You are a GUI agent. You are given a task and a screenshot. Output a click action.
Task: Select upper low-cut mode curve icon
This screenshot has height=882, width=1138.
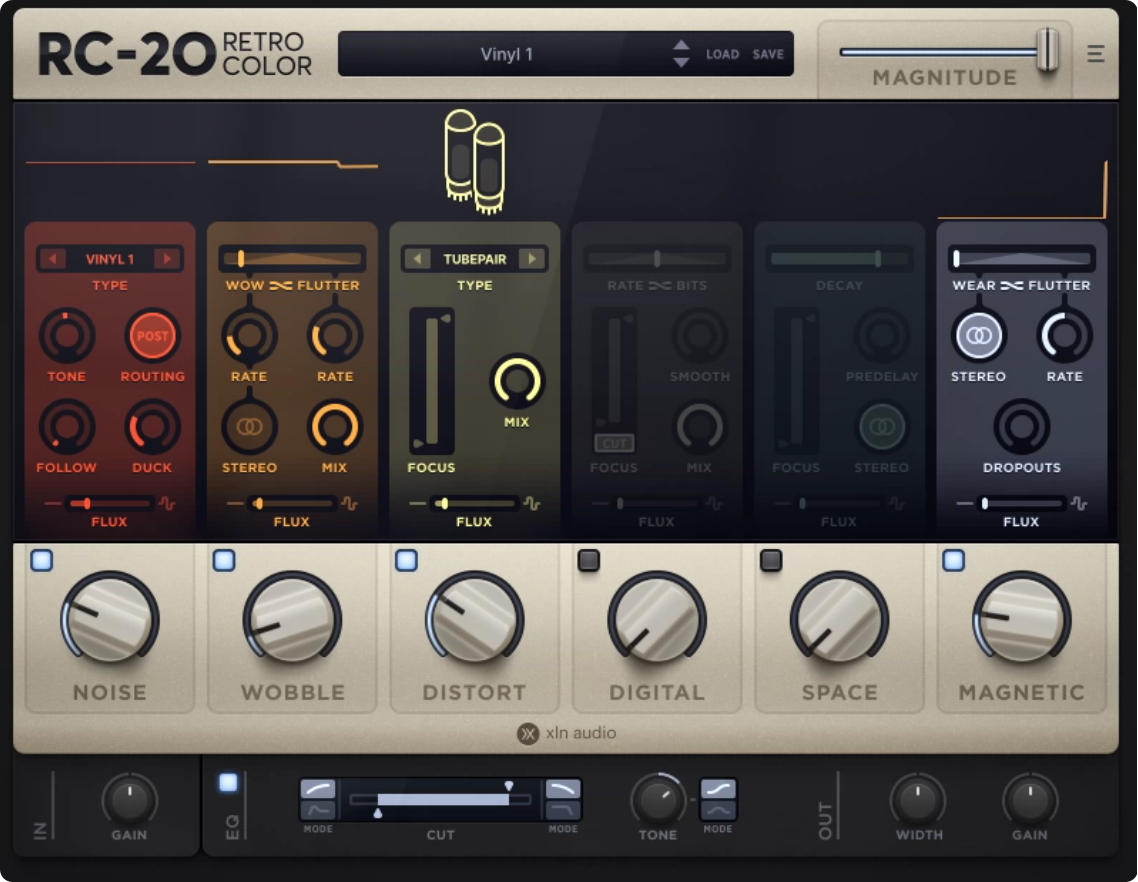pyautogui.click(x=318, y=789)
